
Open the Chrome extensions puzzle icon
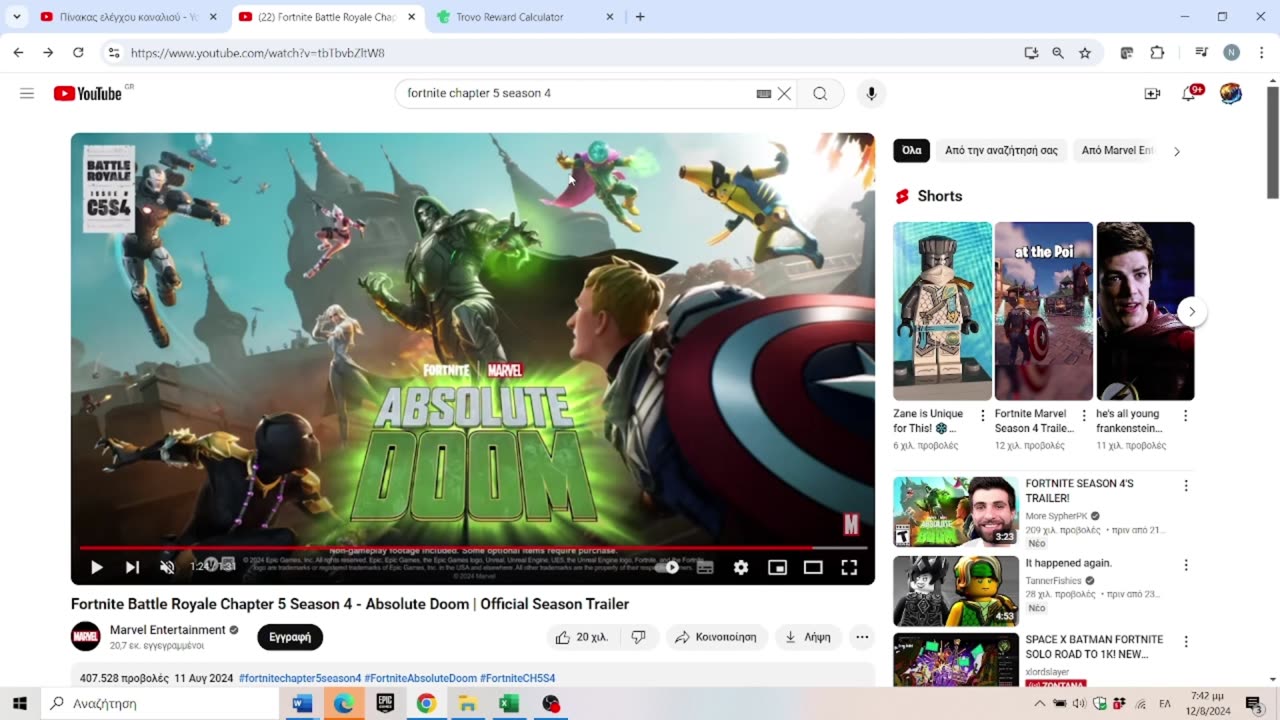pos(1157,53)
